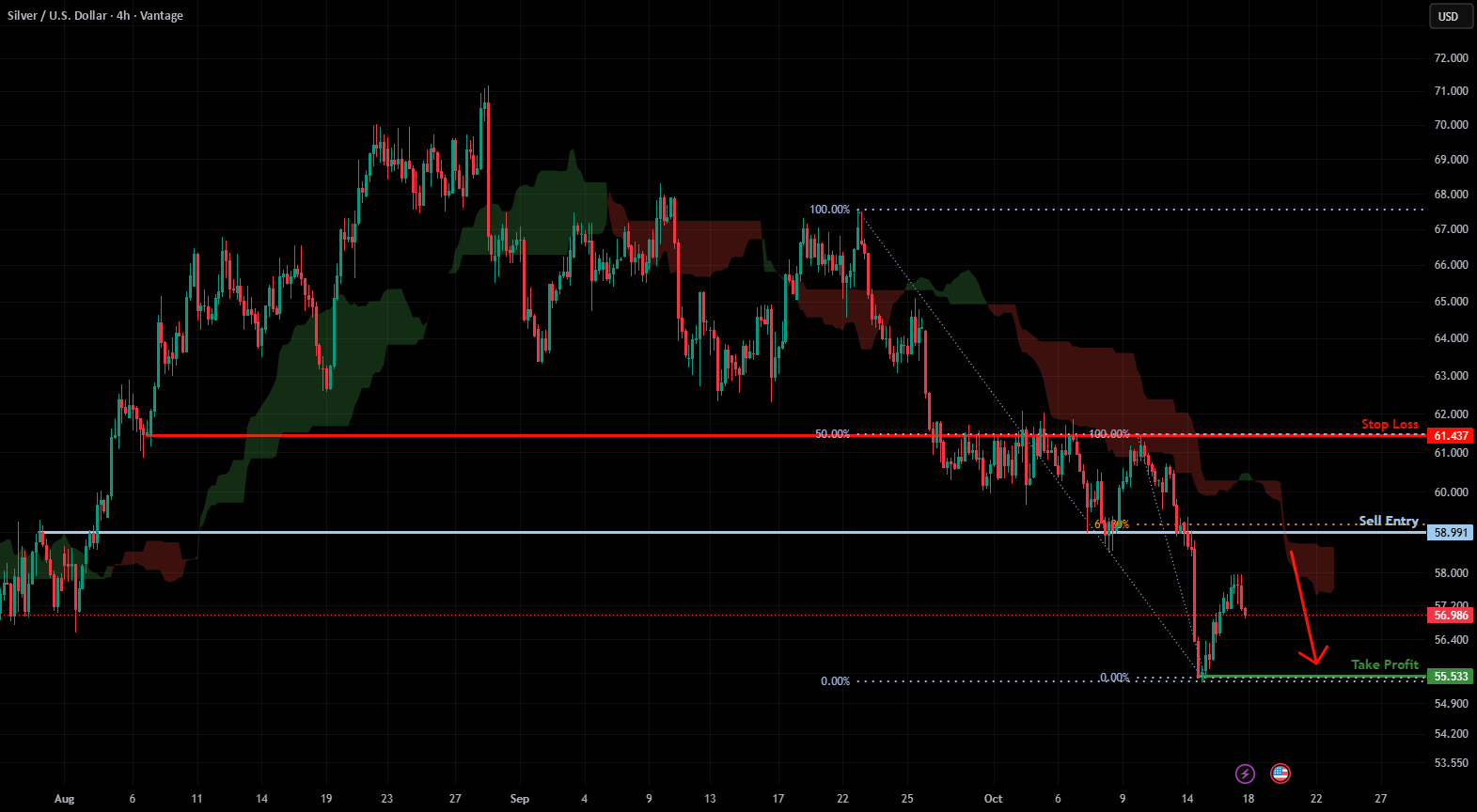This screenshot has height=812, width=1477.
Task: Click the 68.000 price axis label
Action: coord(1451,195)
